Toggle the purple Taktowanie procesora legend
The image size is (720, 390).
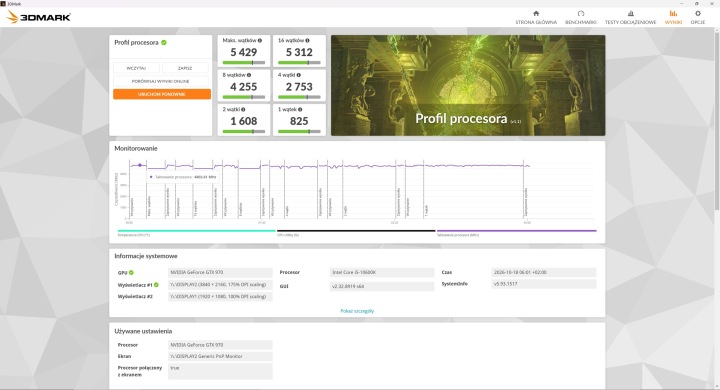click(x=517, y=232)
